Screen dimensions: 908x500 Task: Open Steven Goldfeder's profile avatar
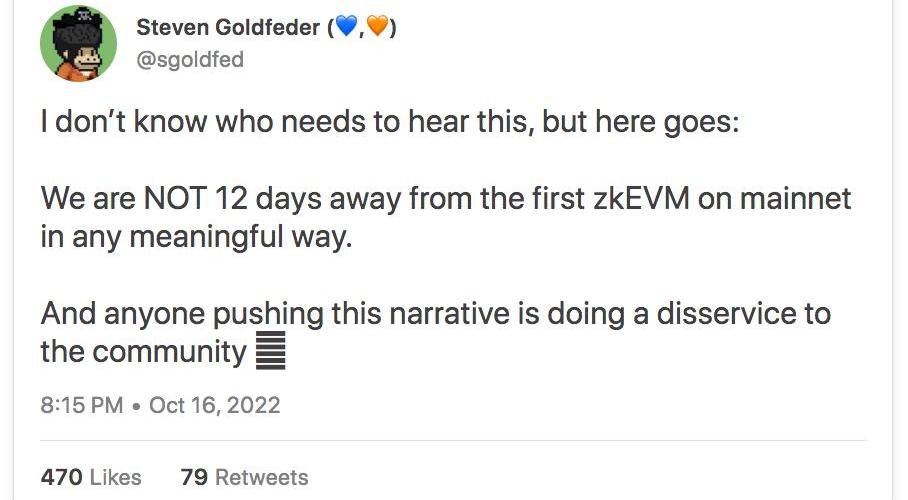(x=78, y=43)
